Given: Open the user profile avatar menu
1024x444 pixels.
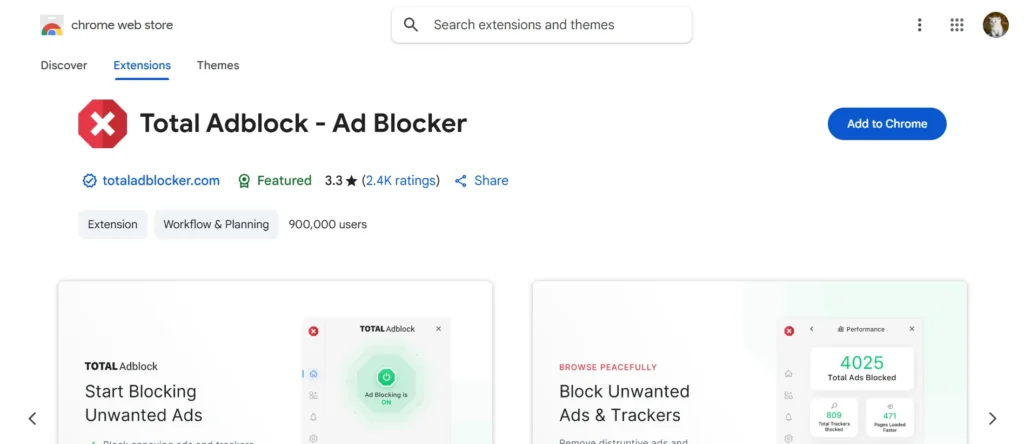Looking at the screenshot, I should (995, 25).
